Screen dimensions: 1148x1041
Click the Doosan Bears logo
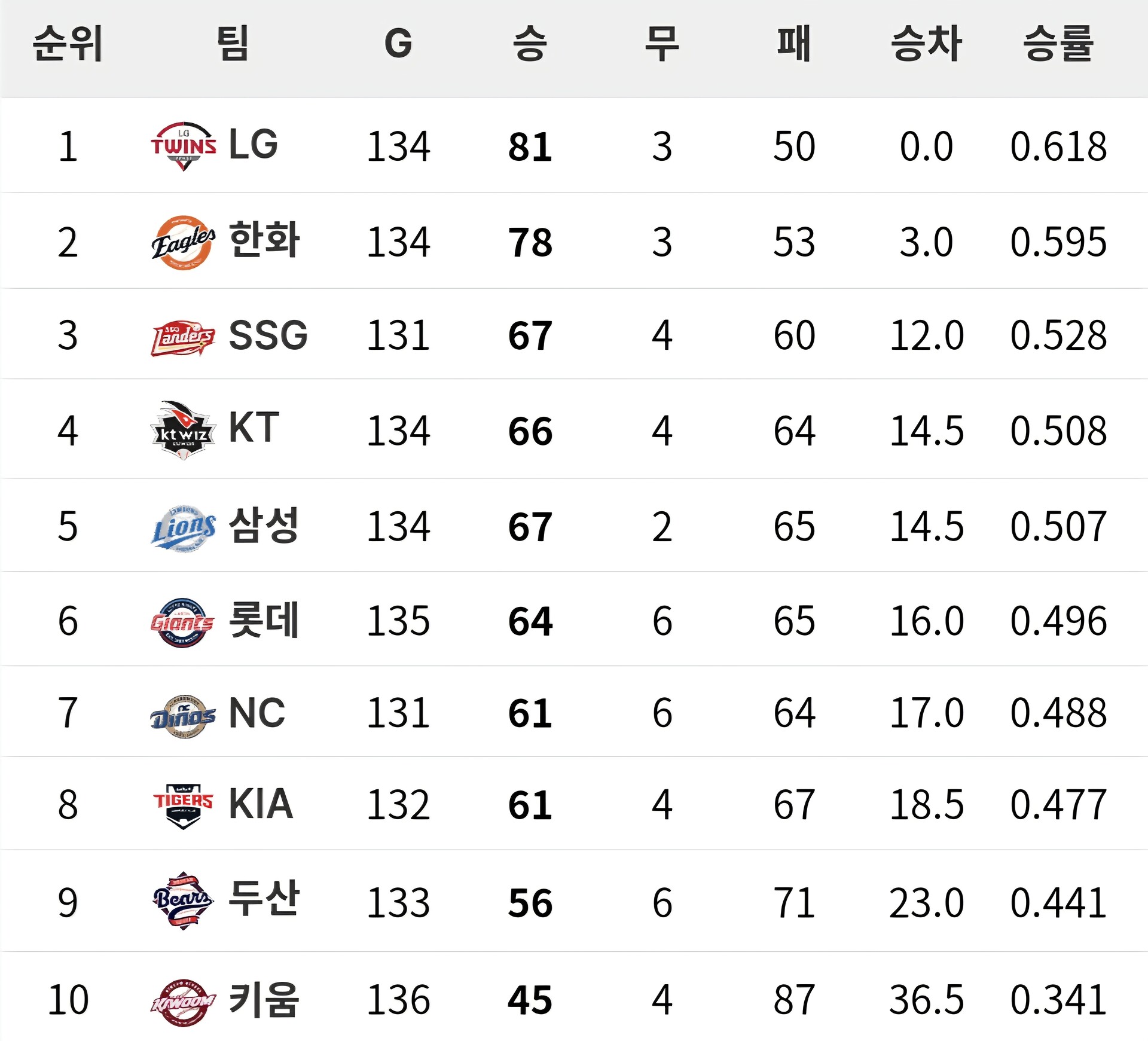click(x=184, y=900)
